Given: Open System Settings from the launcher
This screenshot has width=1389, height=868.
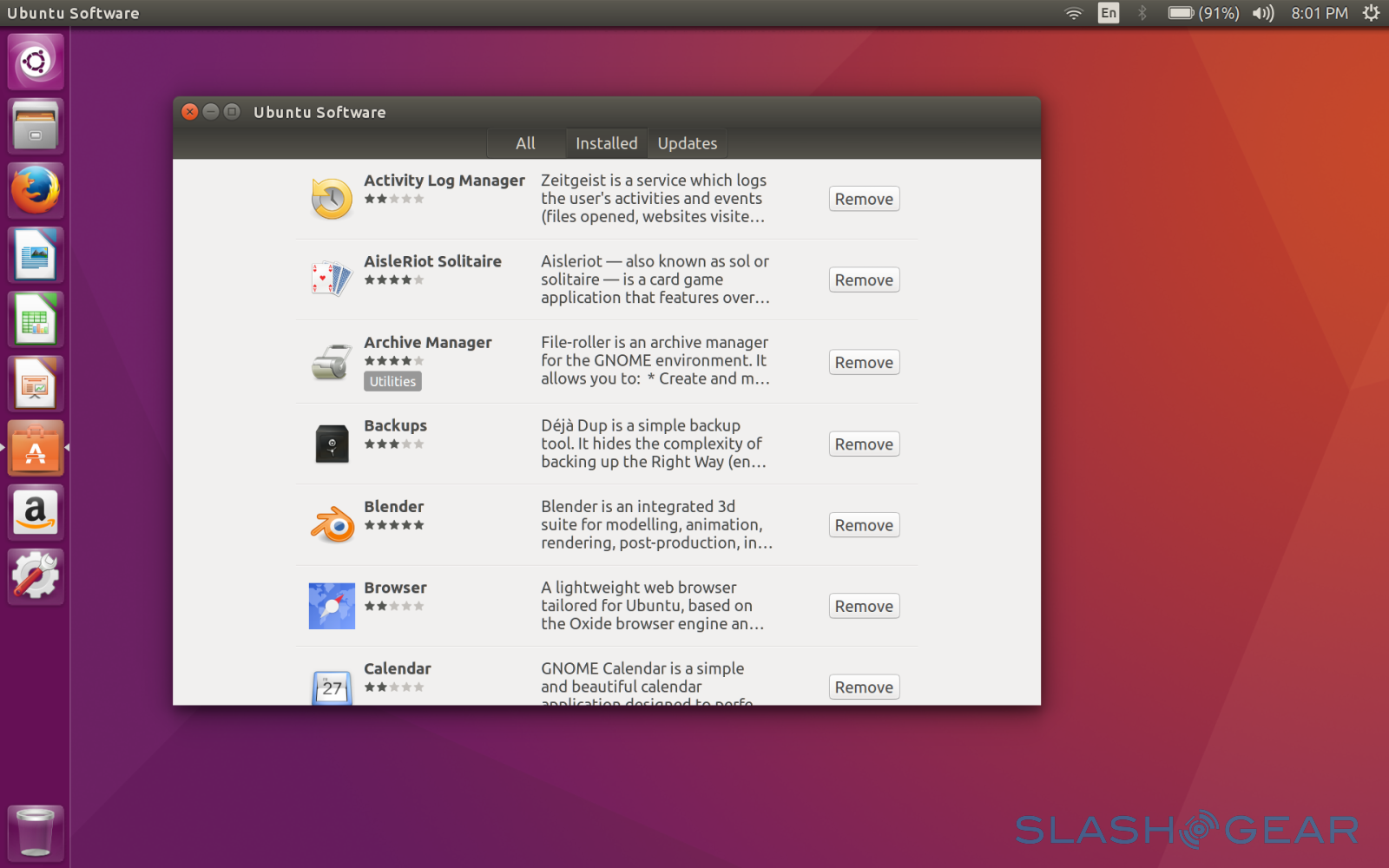Looking at the screenshot, I should click(x=36, y=576).
